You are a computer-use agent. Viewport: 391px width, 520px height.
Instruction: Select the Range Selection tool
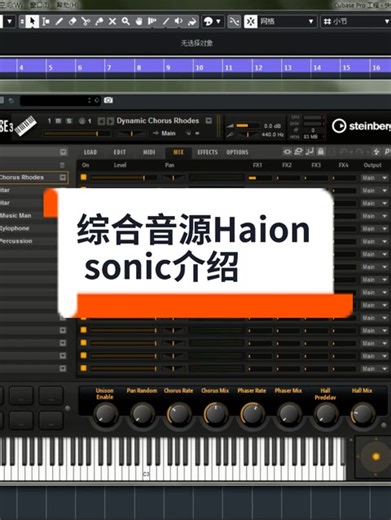[x=46, y=21]
